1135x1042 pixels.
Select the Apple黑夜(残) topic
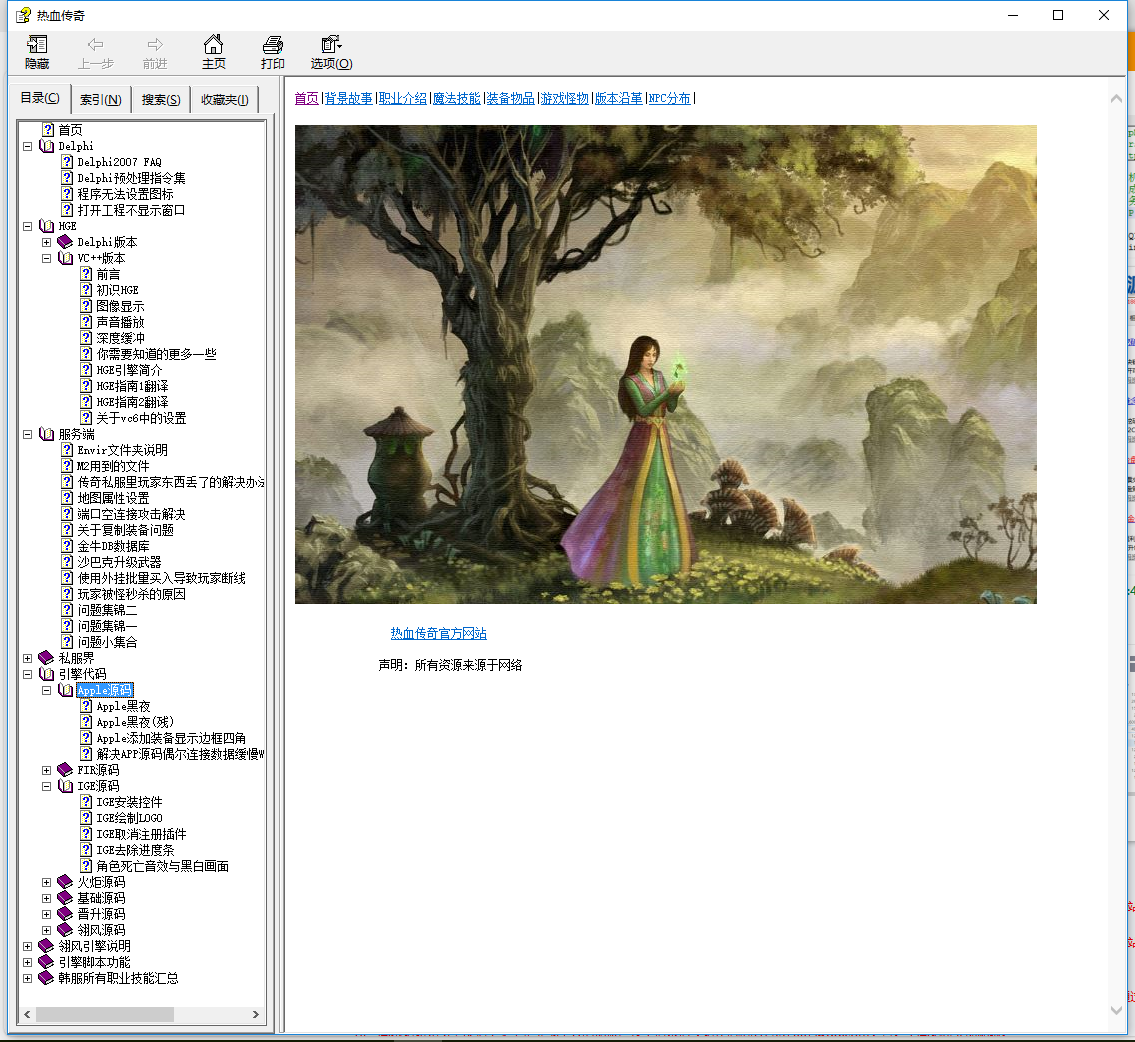click(x=135, y=721)
